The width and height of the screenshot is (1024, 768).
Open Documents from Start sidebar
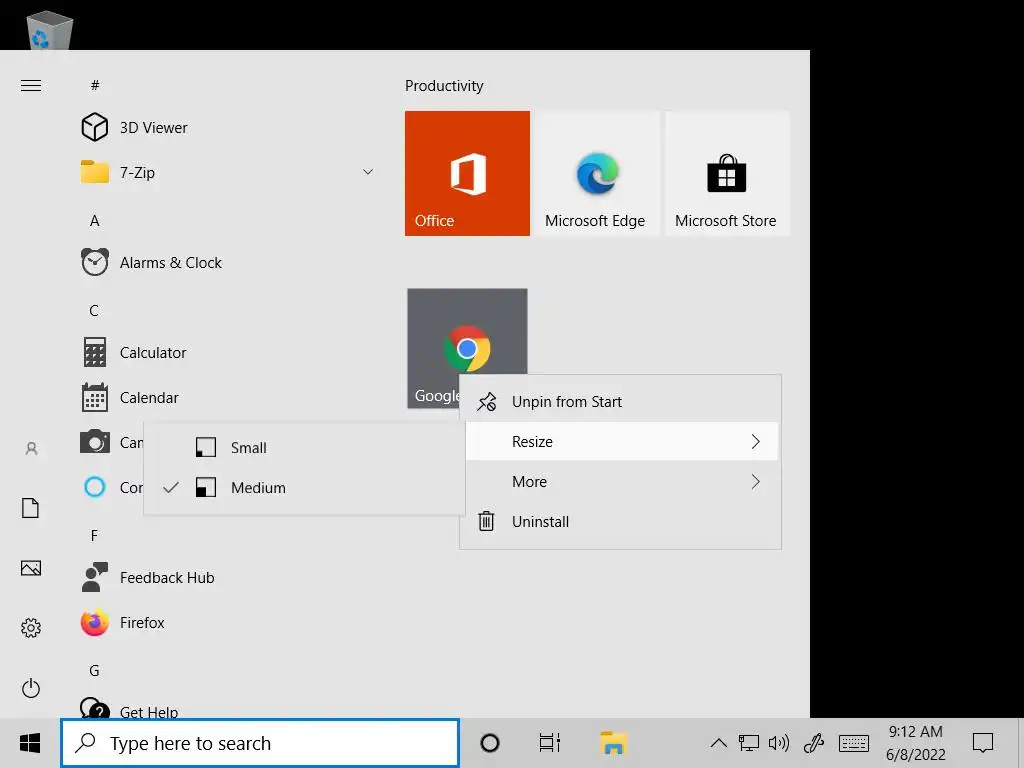pyautogui.click(x=31, y=507)
